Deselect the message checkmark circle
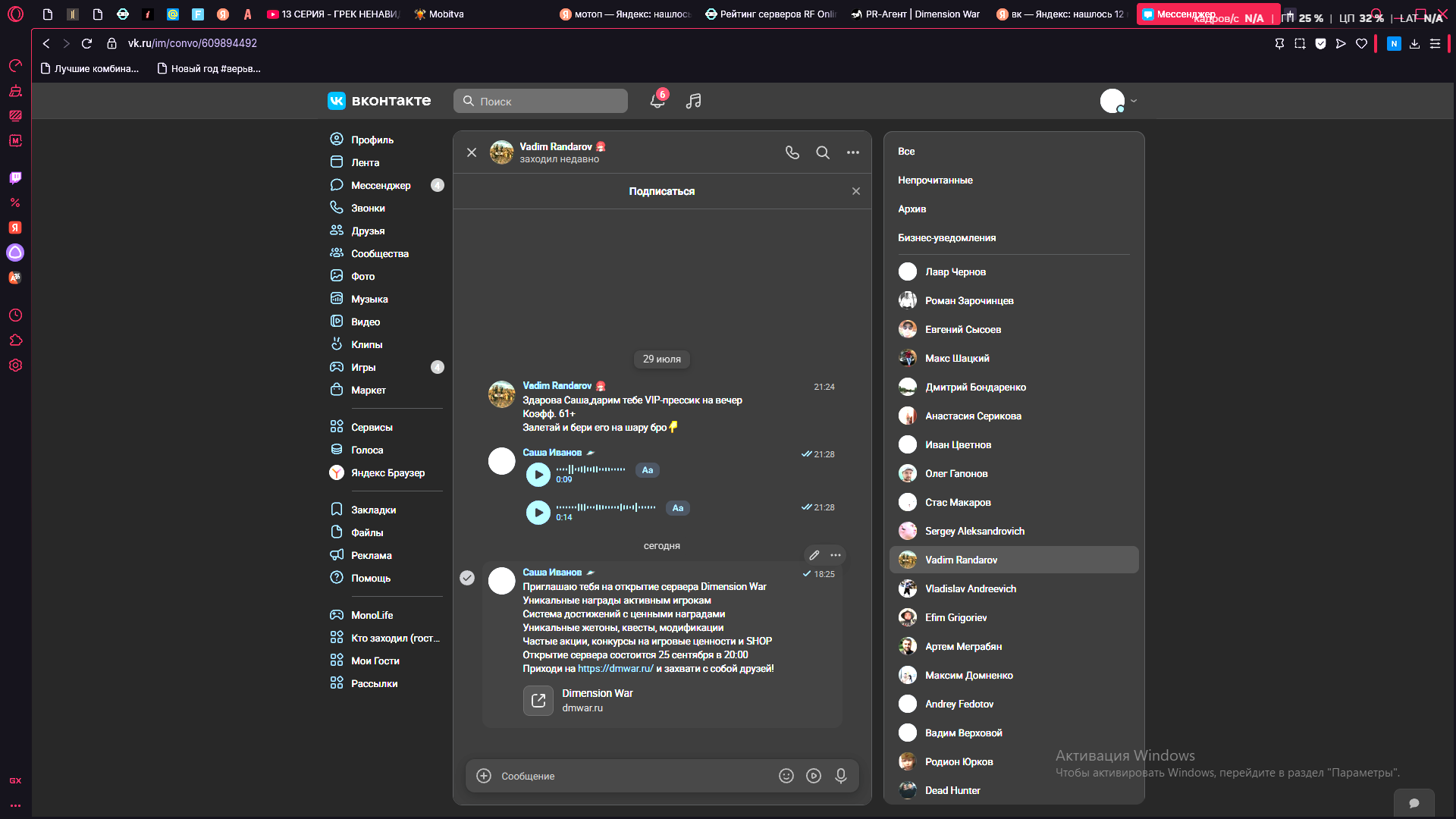Image resolution: width=1456 pixels, height=819 pixels. [x=467, y=578]
